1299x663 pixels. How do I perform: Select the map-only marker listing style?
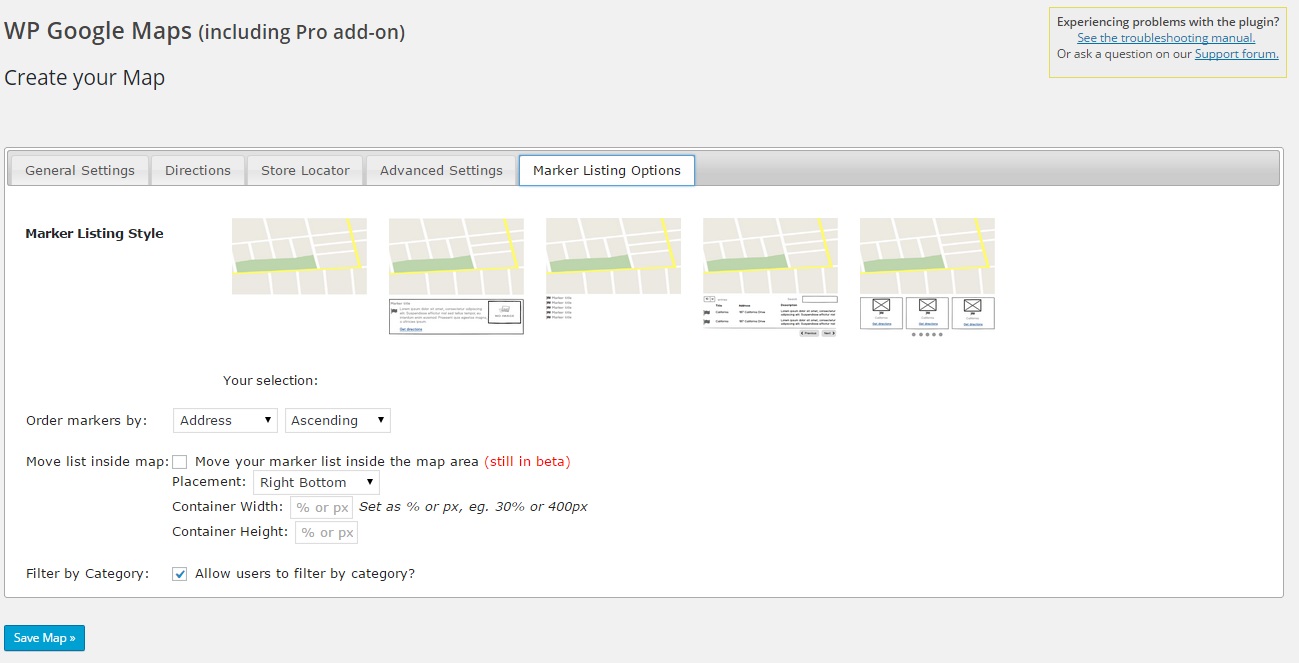click(299, 256)
